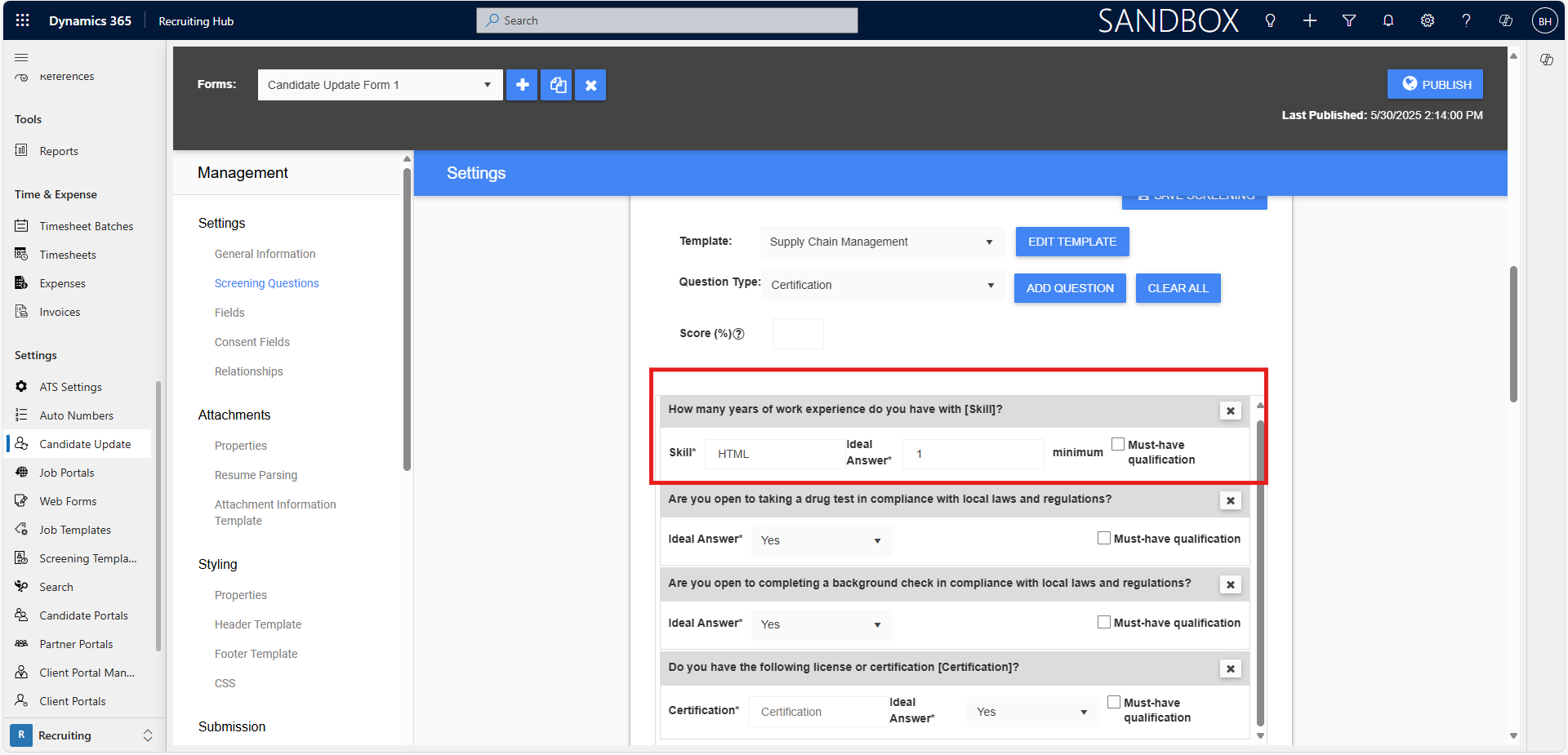The height and width of the screenshot is (755, 1568).
Task: Open Certification Ideal Answer dropdown
Action: point(1032,712)
